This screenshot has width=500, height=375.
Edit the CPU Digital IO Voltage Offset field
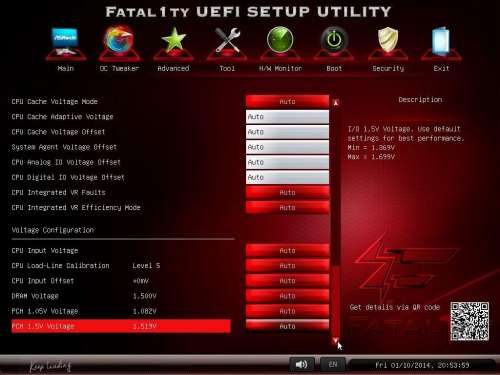click(x=287, y=177)
